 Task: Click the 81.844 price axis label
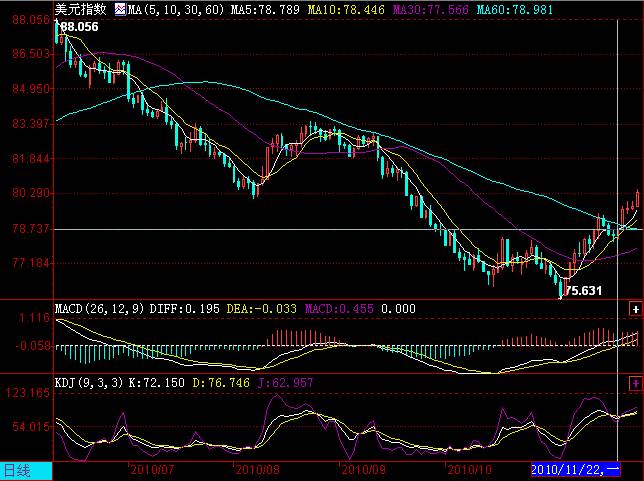tap(31, 158)
